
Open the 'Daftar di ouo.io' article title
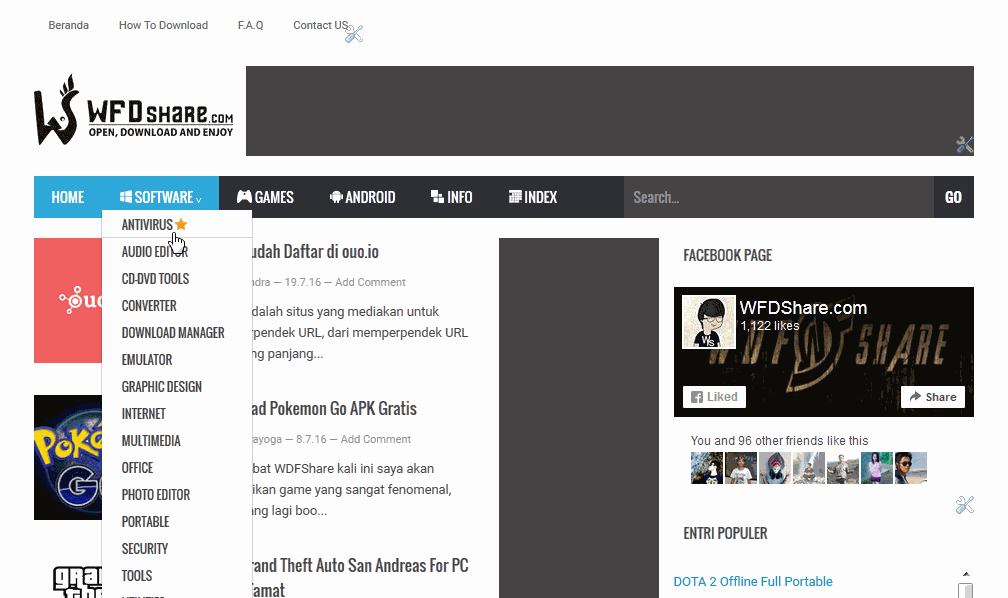[x=316, y=251]
